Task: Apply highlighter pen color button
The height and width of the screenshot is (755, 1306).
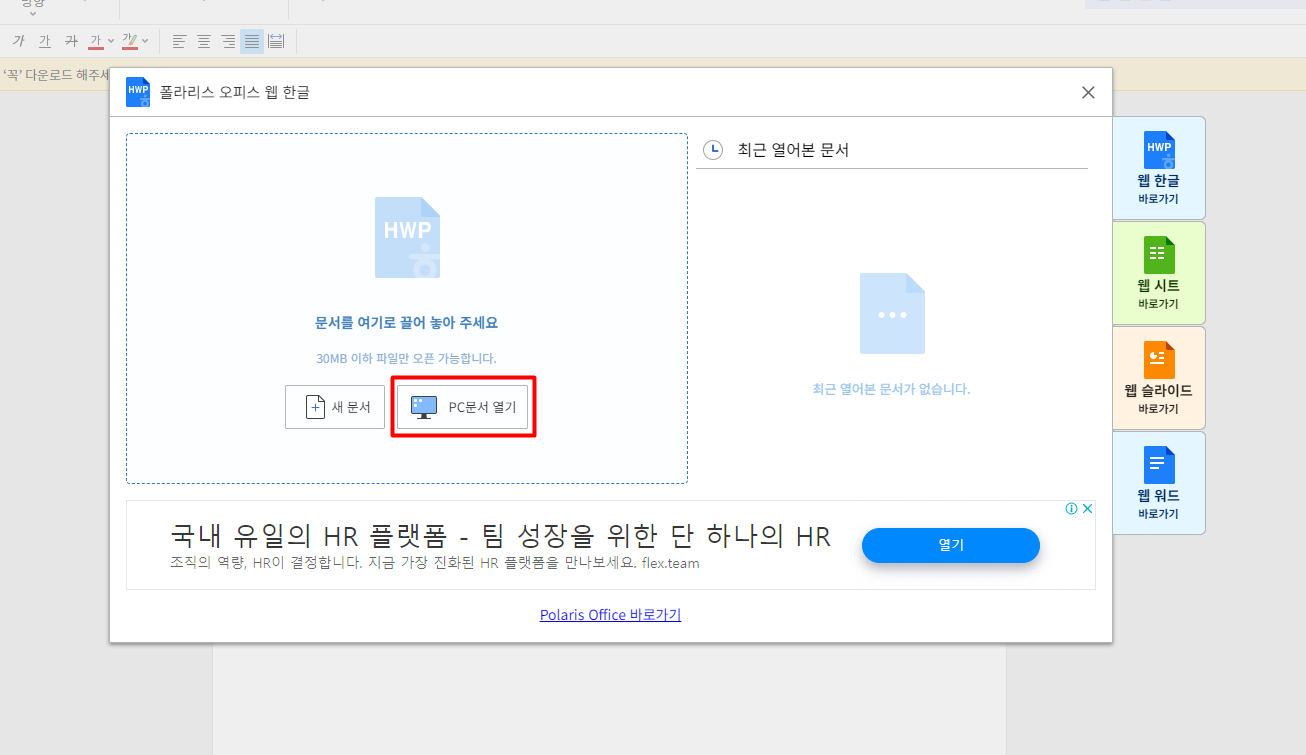Action: click(129, 41)
